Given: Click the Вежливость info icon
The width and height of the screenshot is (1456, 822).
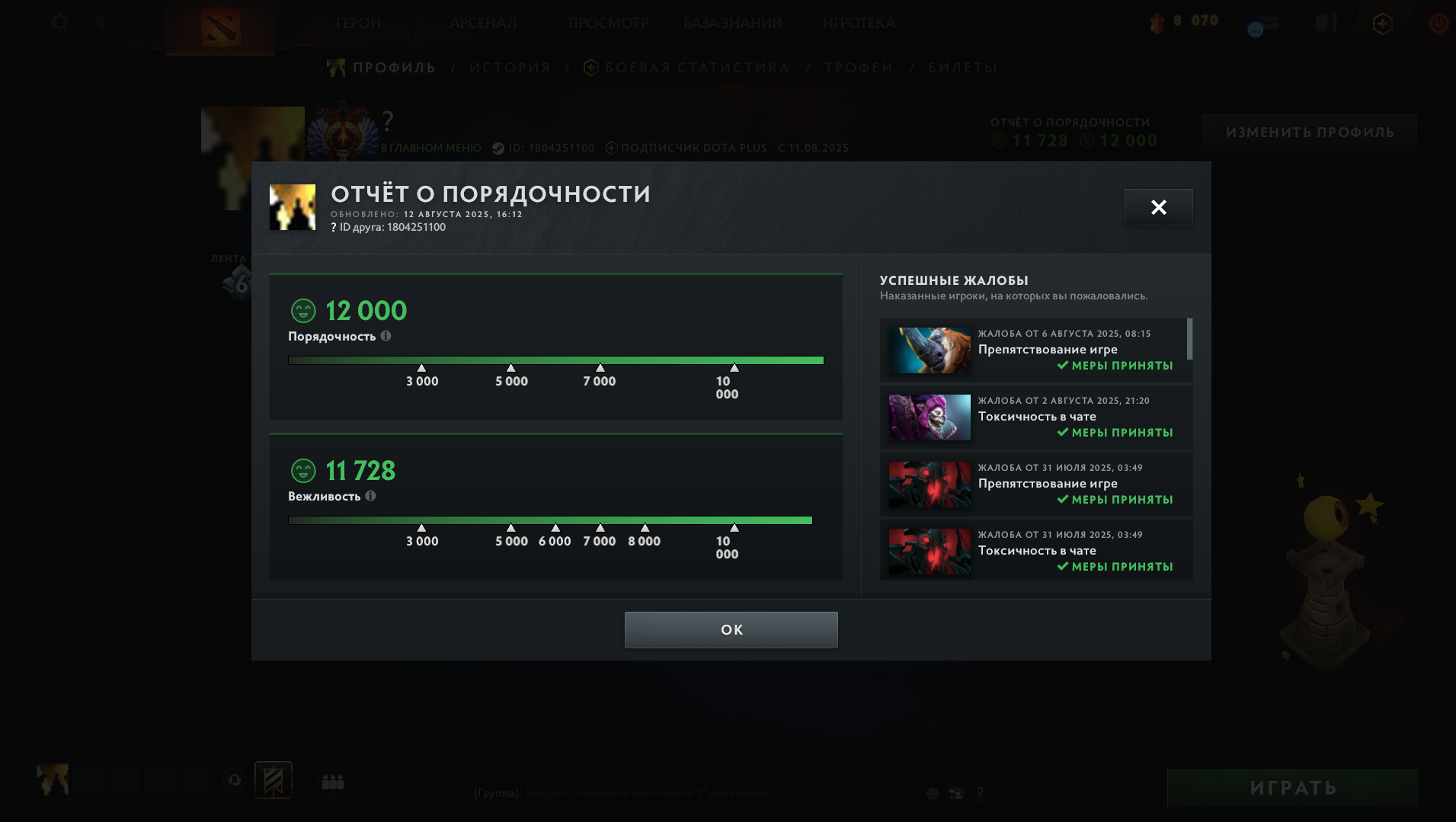Looking at the screenshot, I should [370, 496].
